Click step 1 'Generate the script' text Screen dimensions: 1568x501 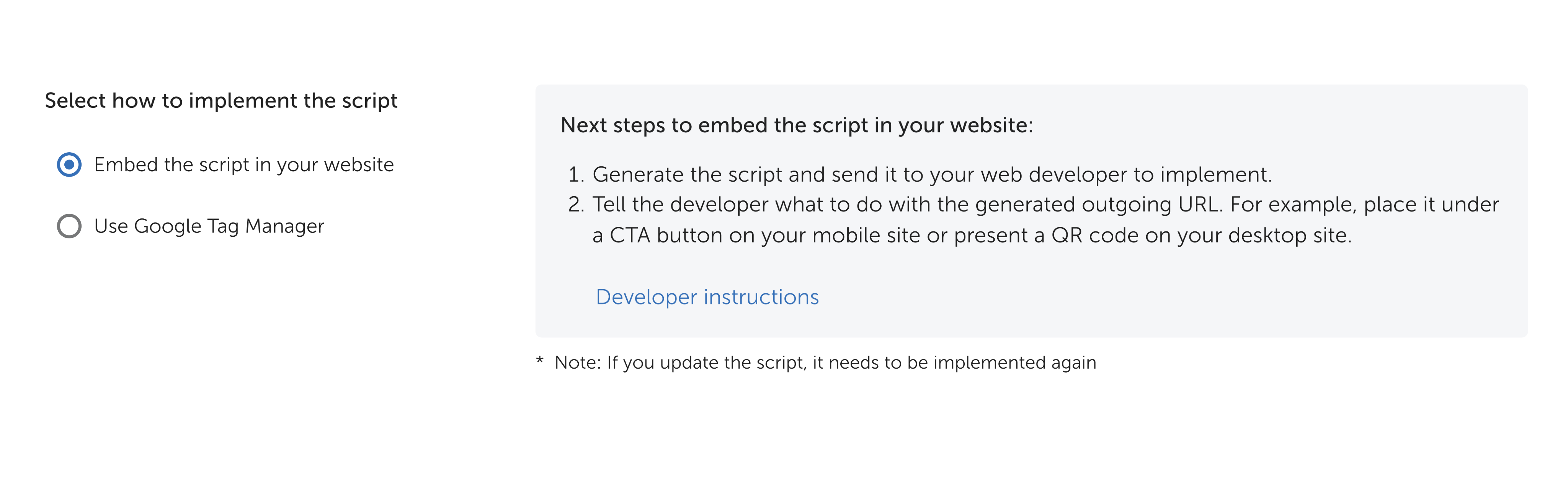coord(931,174)
